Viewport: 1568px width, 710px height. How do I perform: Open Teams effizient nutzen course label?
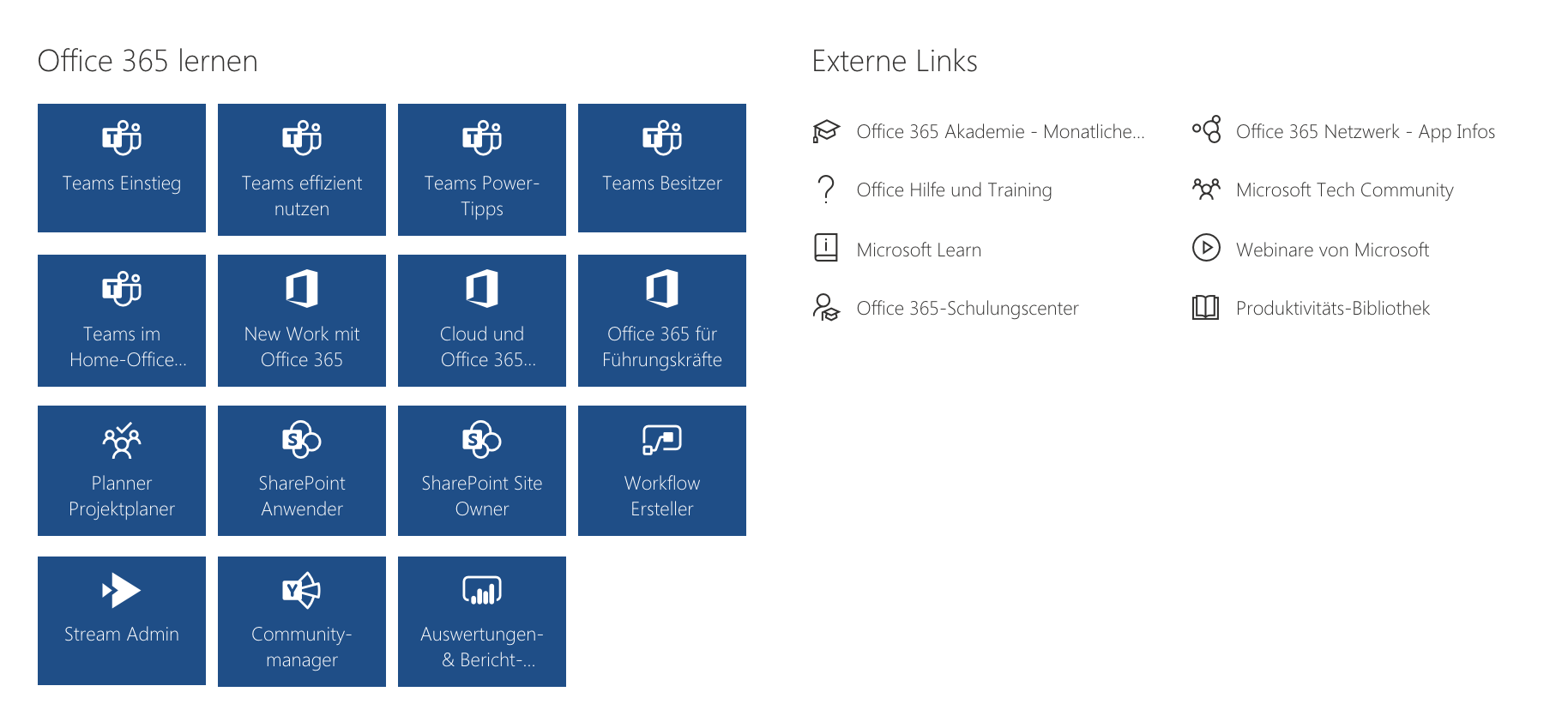[302, 196]
